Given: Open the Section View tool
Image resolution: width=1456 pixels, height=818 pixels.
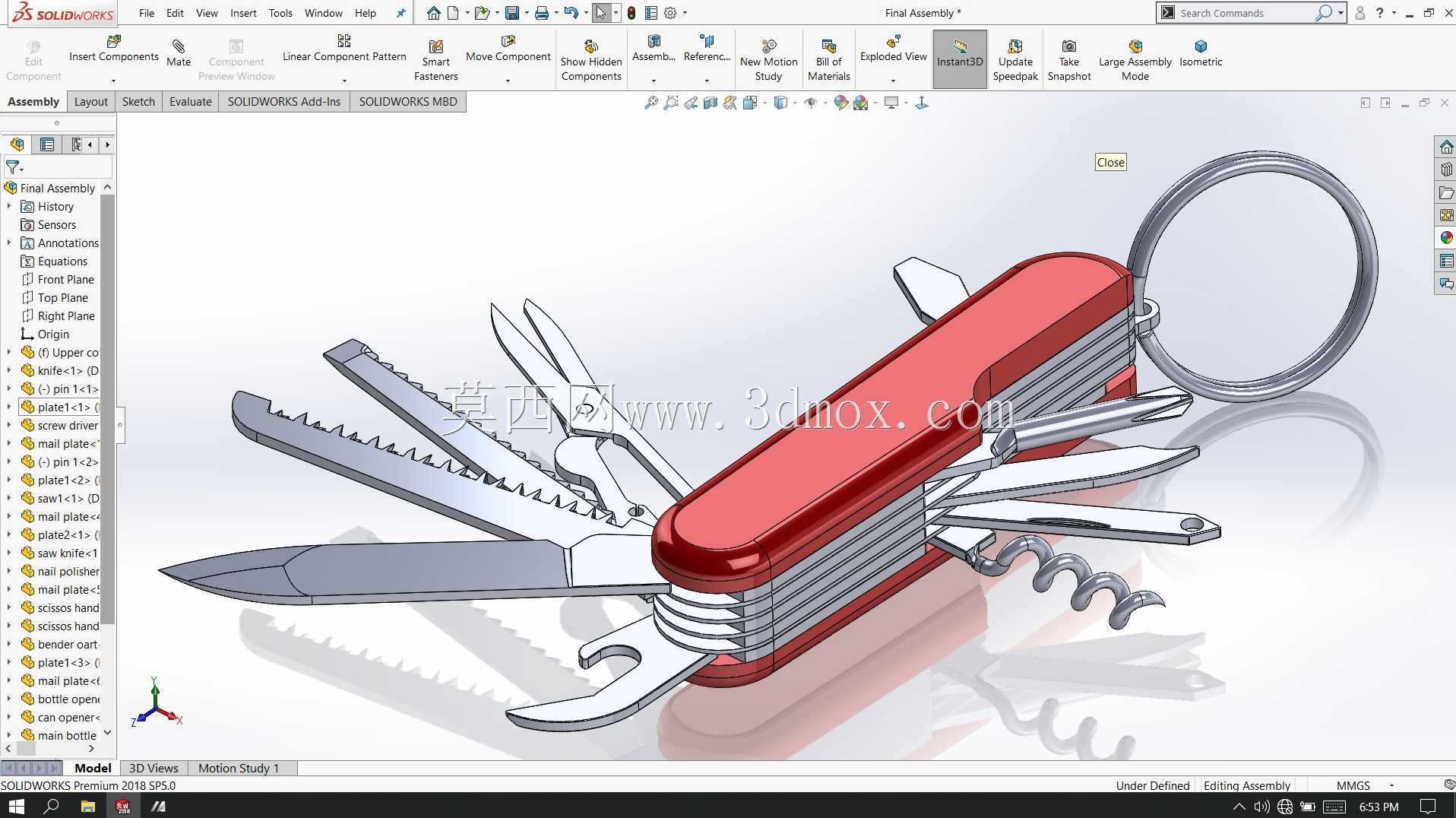Looking at the screenshot, I should (711, 103).
